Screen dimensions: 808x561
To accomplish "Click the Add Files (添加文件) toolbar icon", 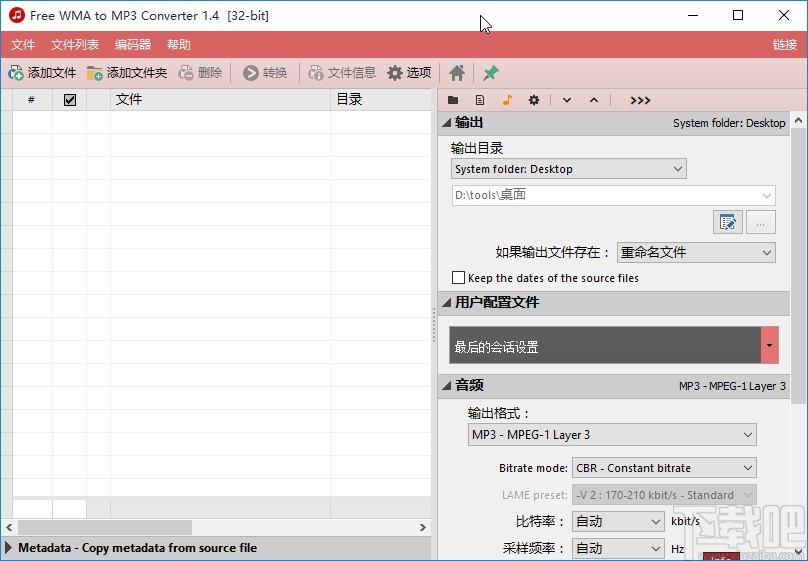I will 16,73.
